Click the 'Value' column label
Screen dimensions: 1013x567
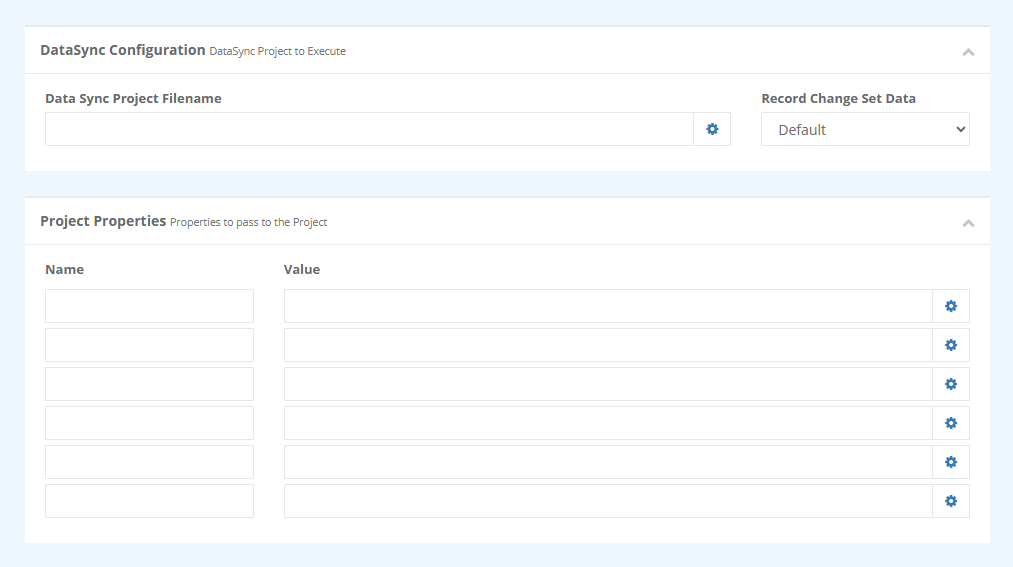pyautogui.click(x=302, y=269)
